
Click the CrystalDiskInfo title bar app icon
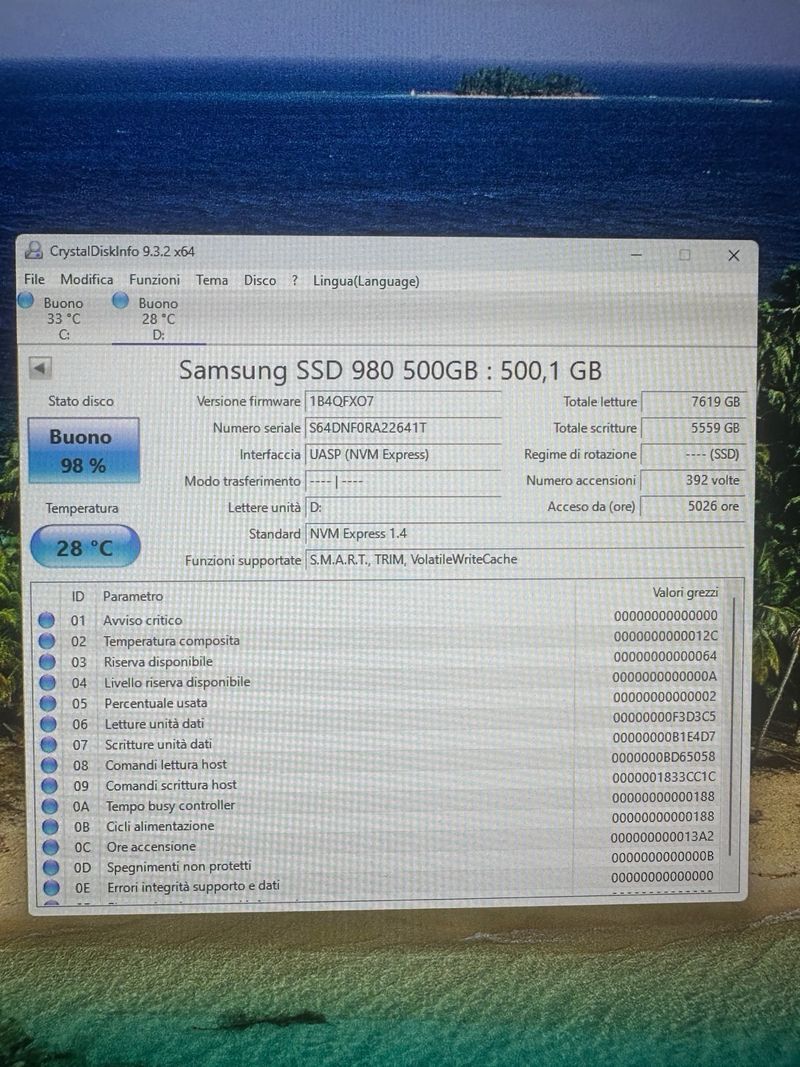click(x=33, y=251)
